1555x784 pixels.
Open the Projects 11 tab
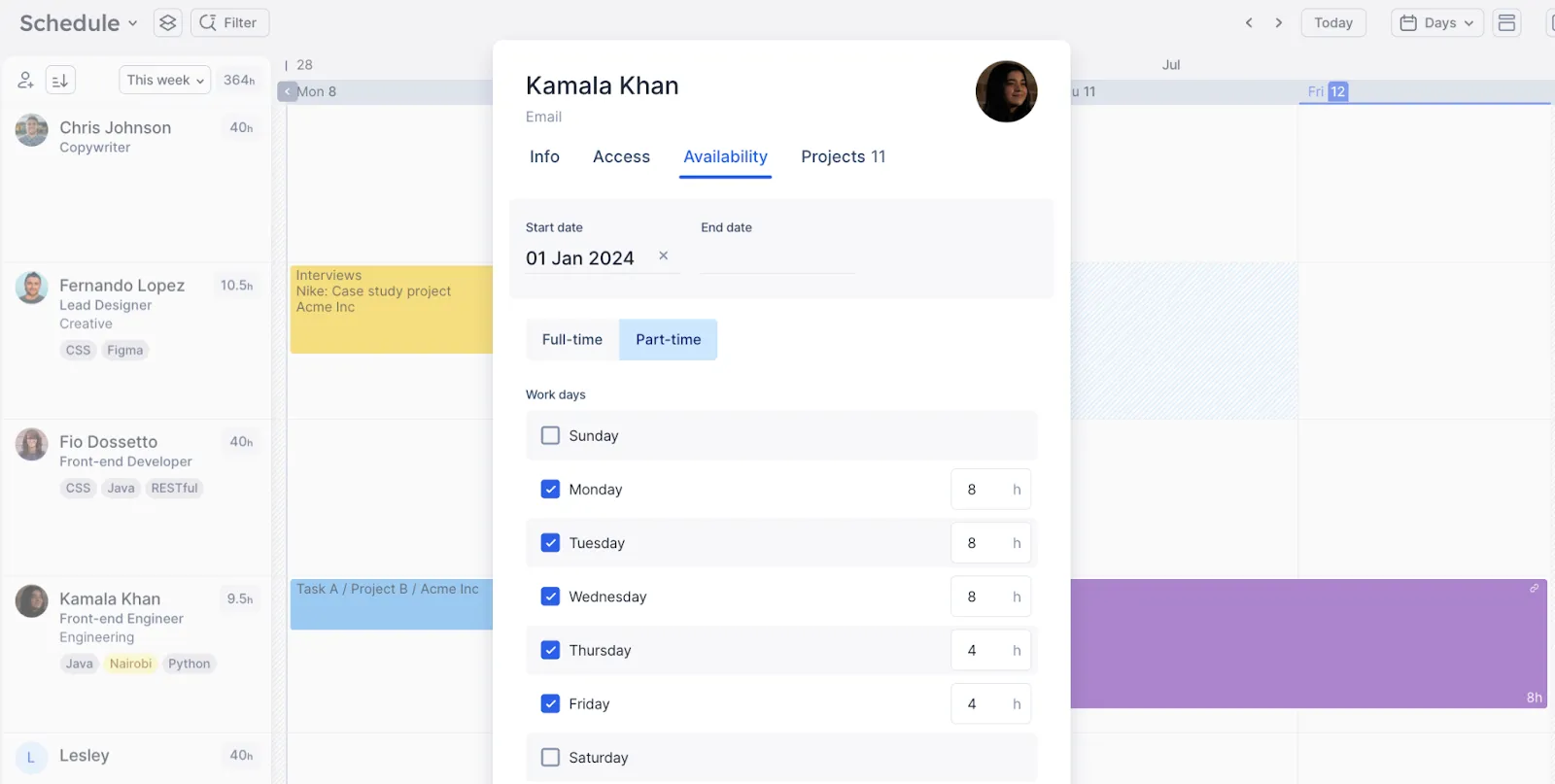pyautogui.click(x=844, y=156)
